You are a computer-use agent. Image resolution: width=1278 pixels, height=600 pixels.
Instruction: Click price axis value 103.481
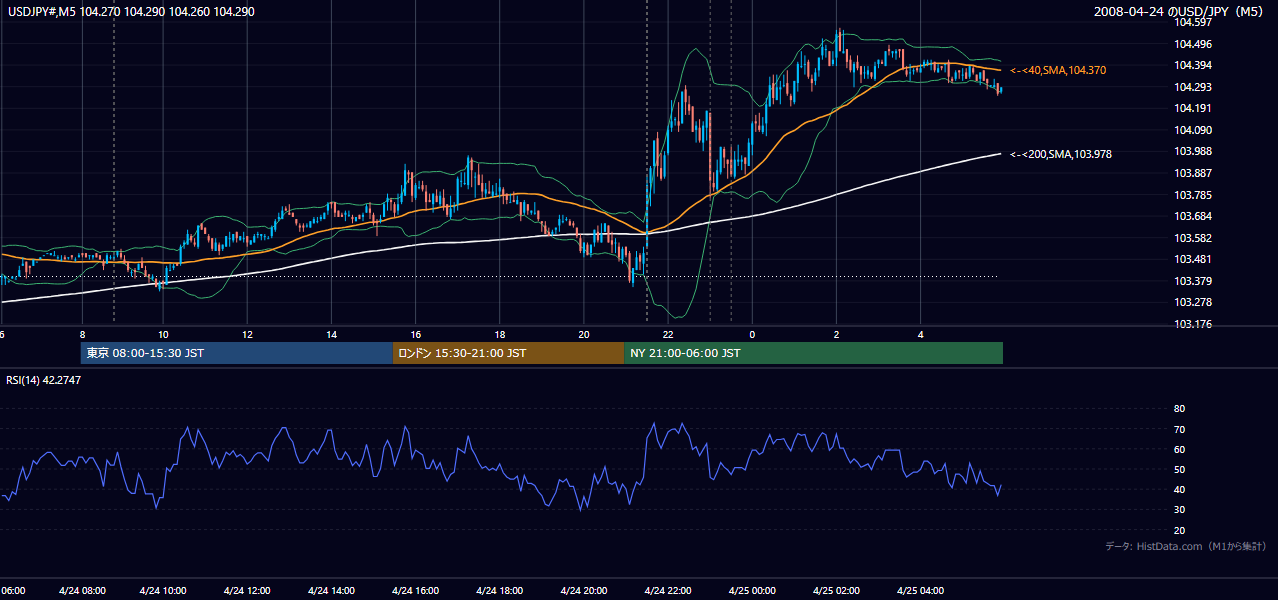(1194, 259)
